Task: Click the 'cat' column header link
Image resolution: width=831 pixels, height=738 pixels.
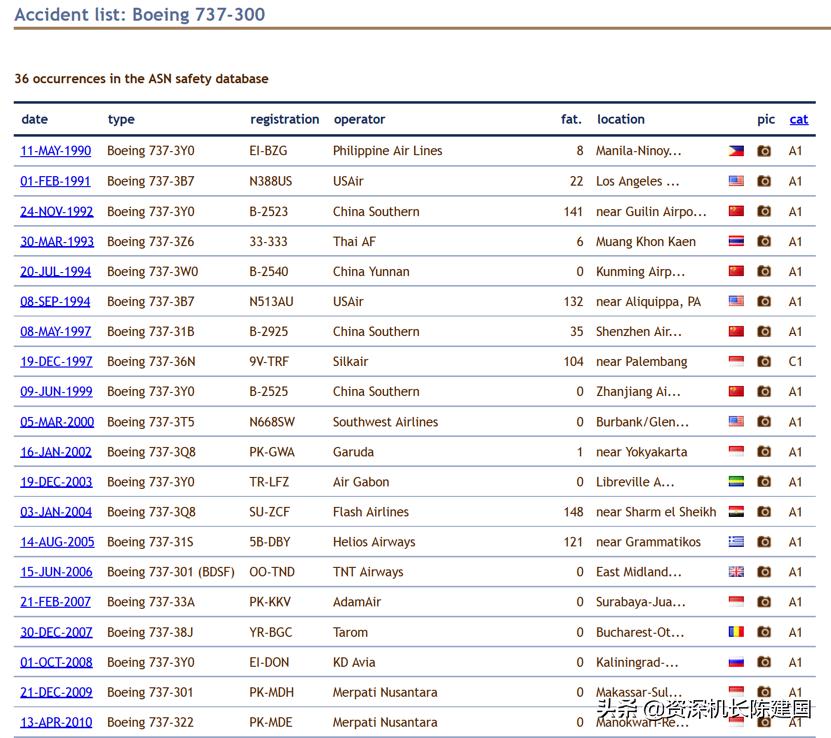Action: [x=798, y=119]
